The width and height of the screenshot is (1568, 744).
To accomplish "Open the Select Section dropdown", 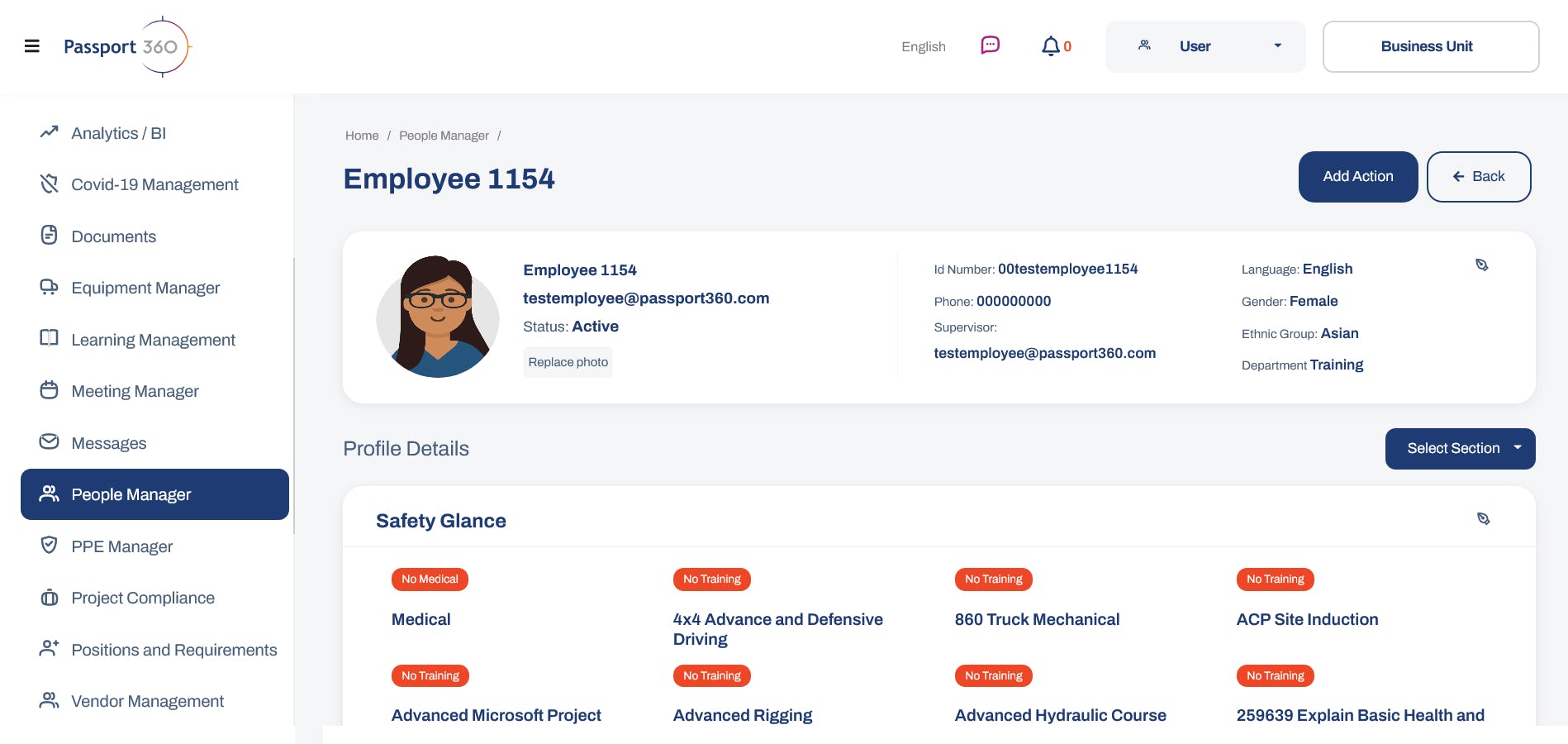I will (x=1460, y=448).
